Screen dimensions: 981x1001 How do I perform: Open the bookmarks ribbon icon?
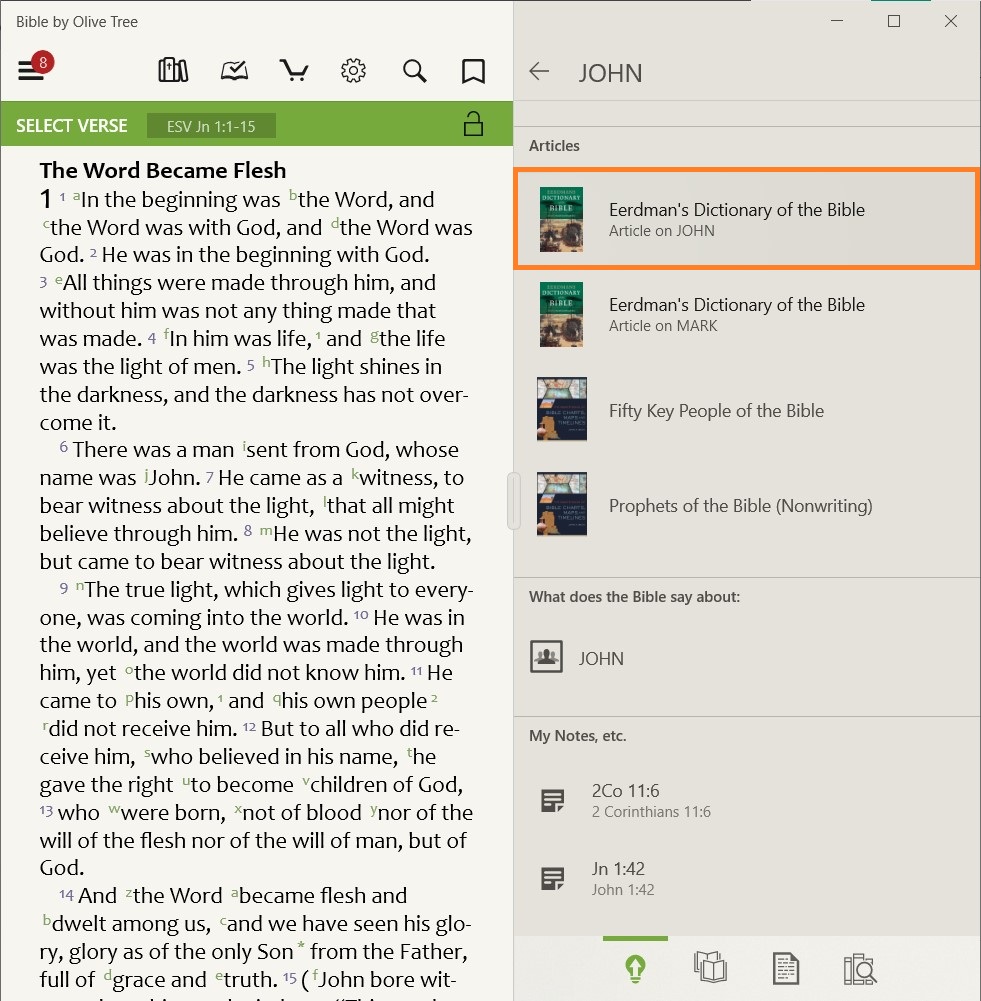click(x=473, y=72)
